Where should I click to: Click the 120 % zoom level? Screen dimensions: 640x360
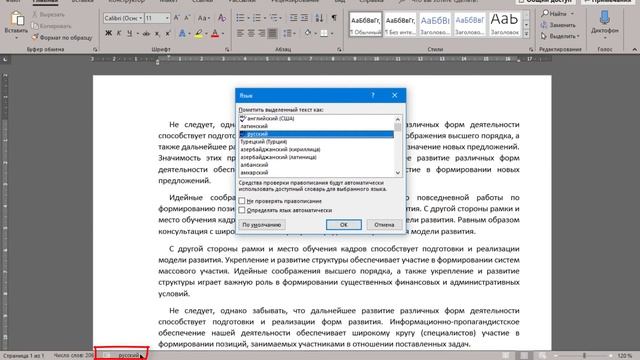[x=624, y=356]
